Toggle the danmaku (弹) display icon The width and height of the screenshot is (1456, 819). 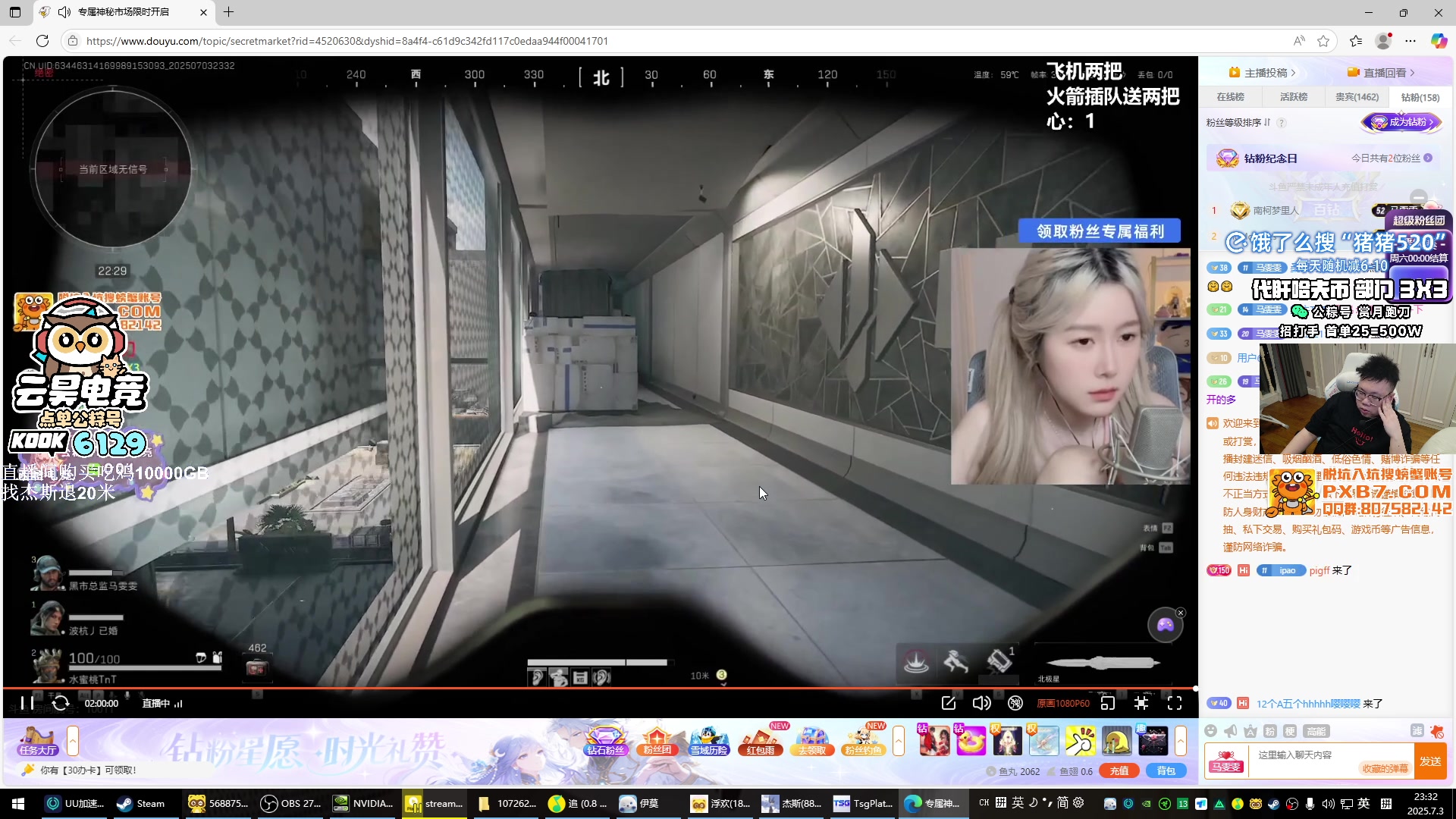tap(1015, 703)
